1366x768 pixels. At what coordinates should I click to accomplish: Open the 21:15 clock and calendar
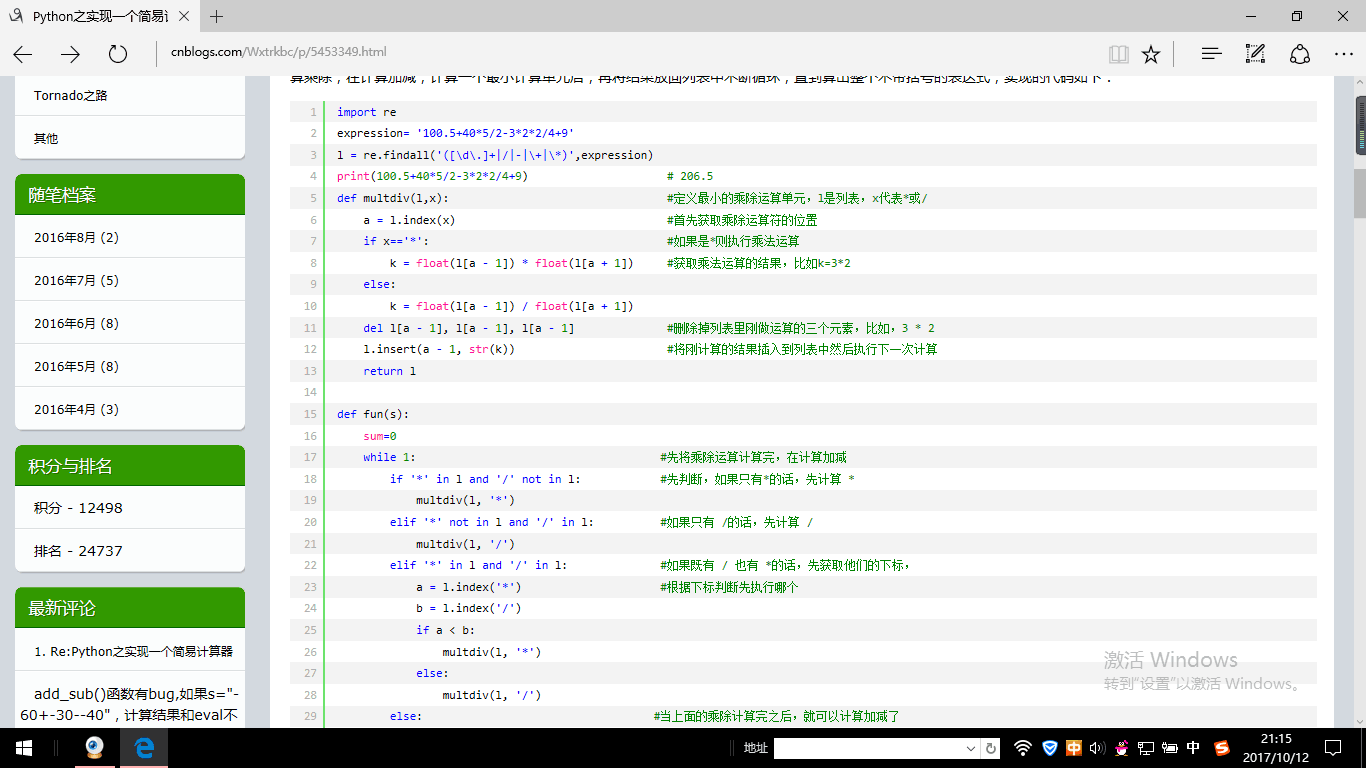[1275, 748]
